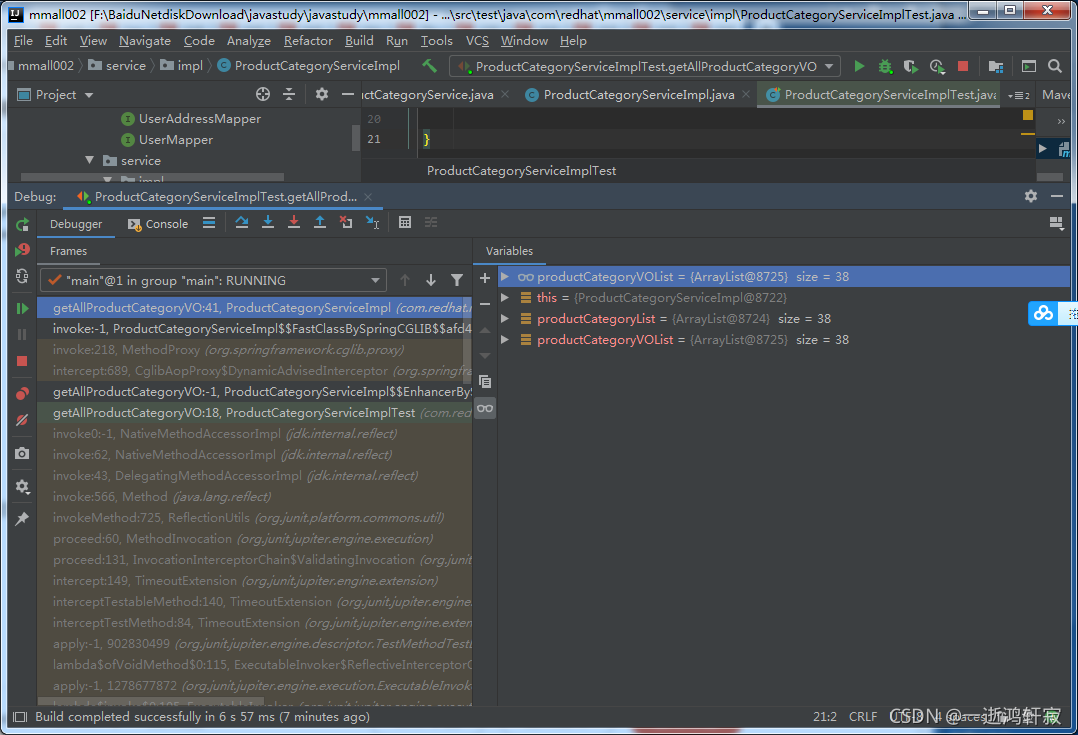Click Evaluate Expression calculator icon

(x=405, y=222)
